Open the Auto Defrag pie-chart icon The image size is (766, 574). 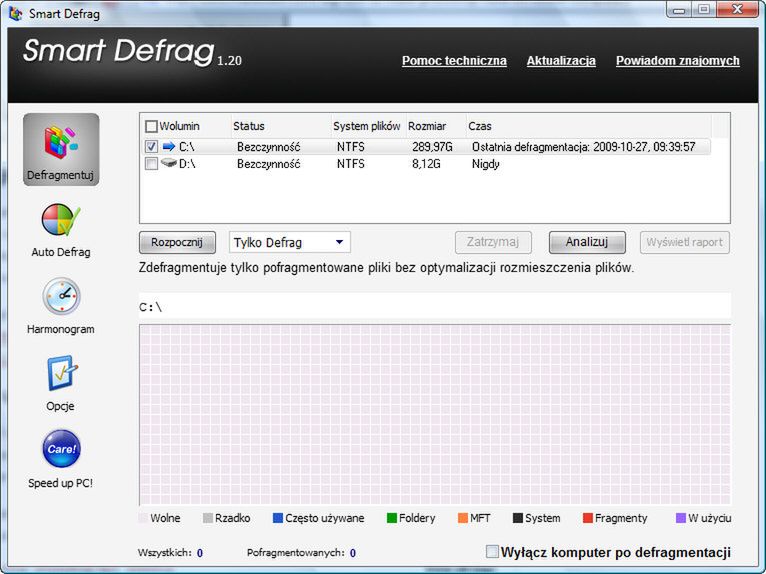tap(61, 220)
